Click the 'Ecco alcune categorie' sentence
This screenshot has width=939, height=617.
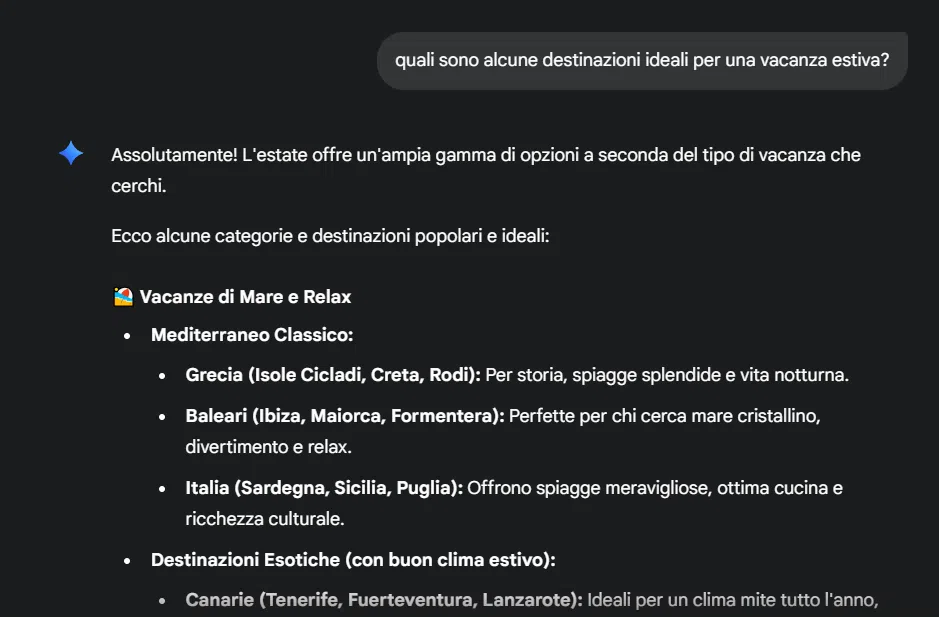pos(330,236)
